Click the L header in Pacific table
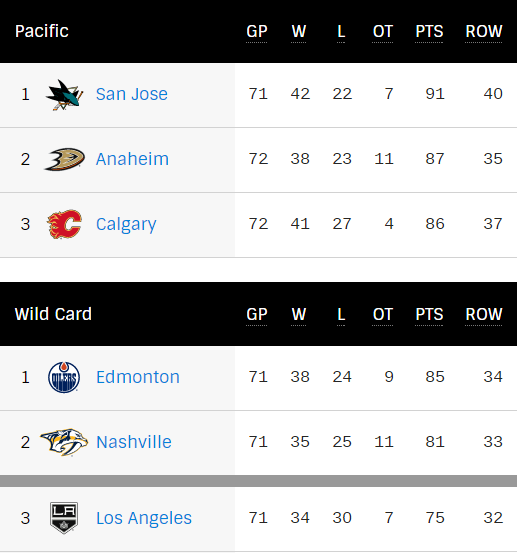This screenshot has width=517, height=553. pos(341,32)
